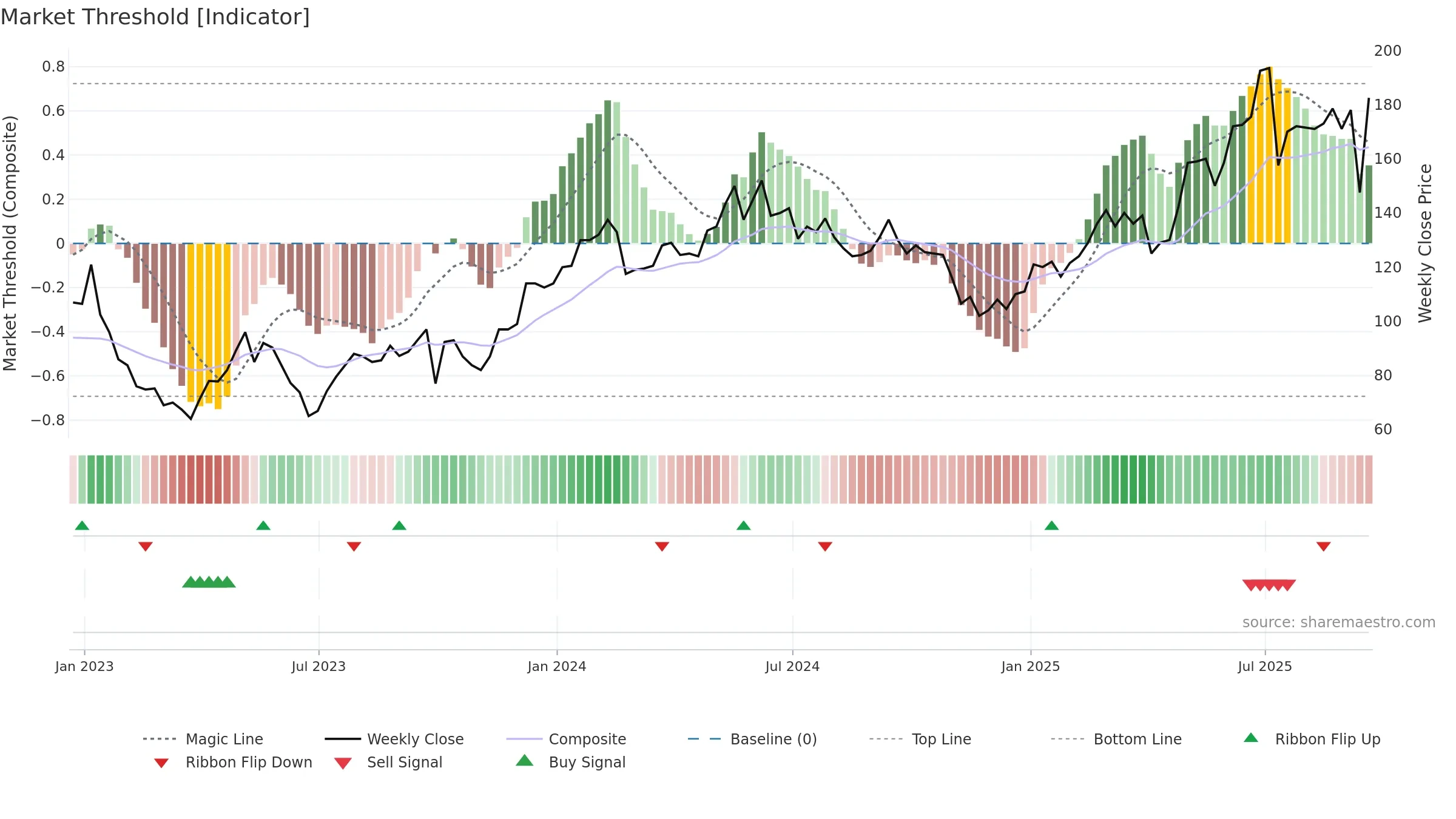
Task: Toggle the Composite legend entry
Action: pos(566,739)
